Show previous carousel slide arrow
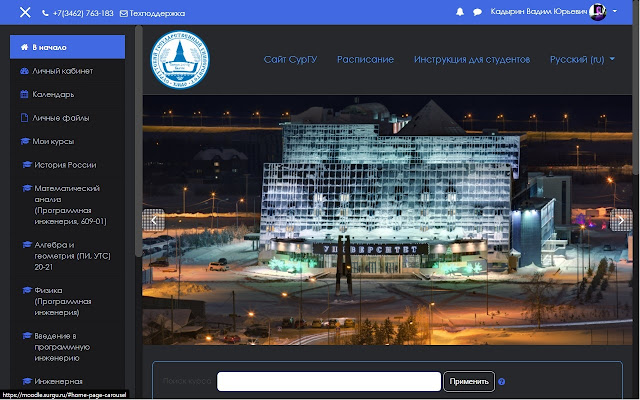640x400 pixels. tap(153, 220)
